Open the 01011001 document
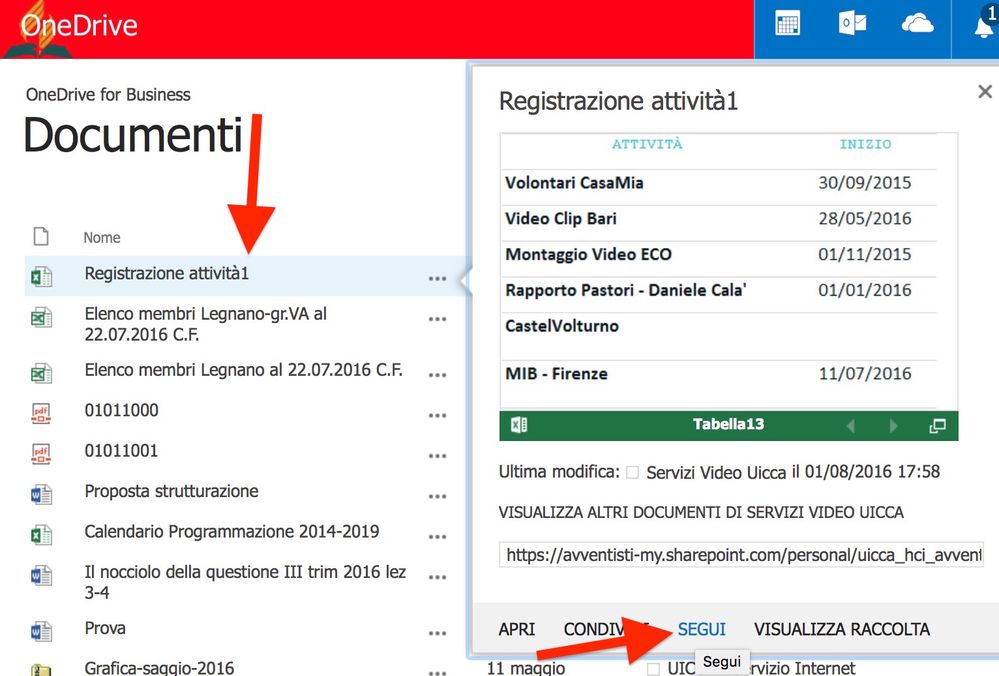 click(x=121, y=451)
